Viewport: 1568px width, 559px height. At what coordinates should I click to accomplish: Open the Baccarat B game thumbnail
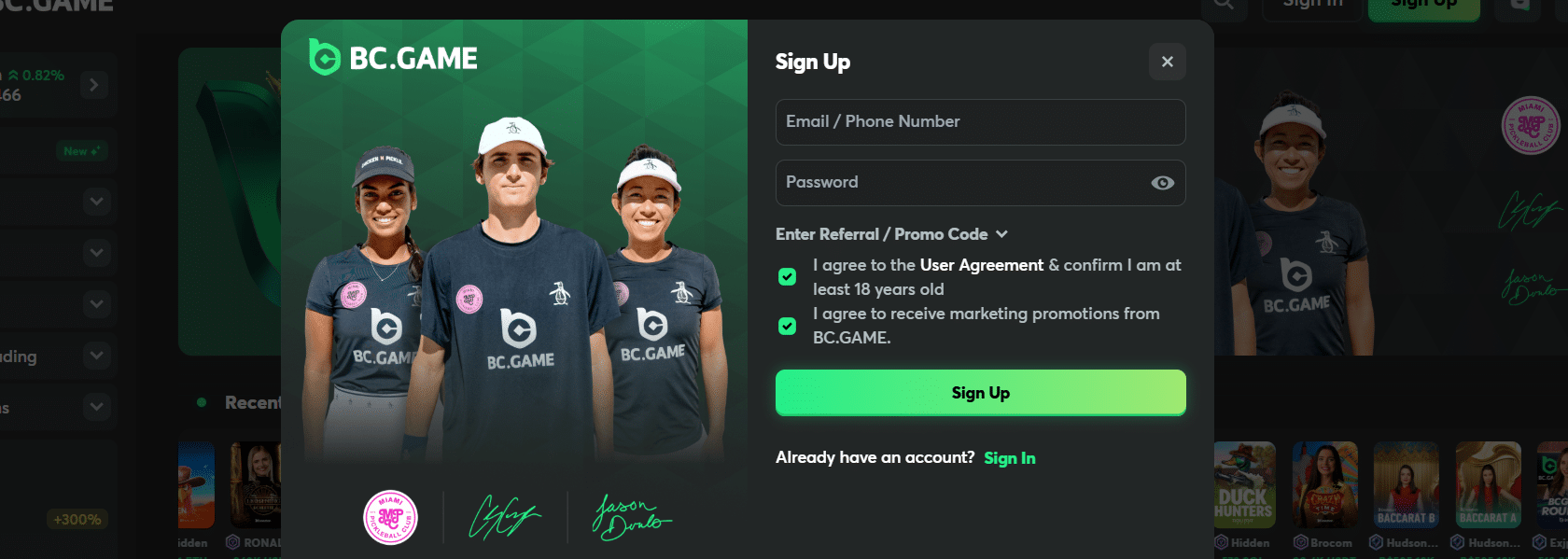(x=1407, y=484)
